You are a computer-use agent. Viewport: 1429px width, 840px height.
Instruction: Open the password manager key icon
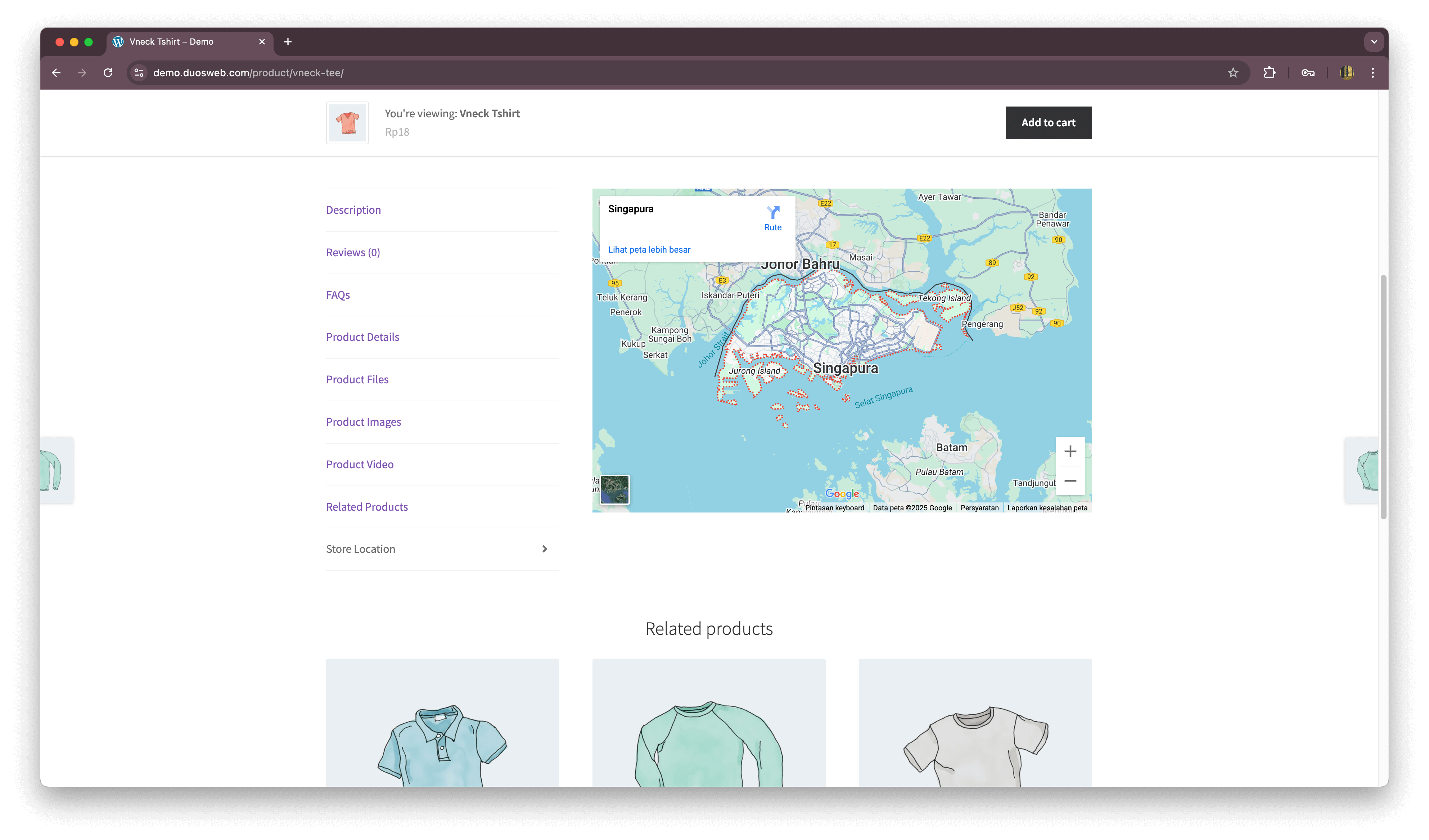tap(1308, 73)
